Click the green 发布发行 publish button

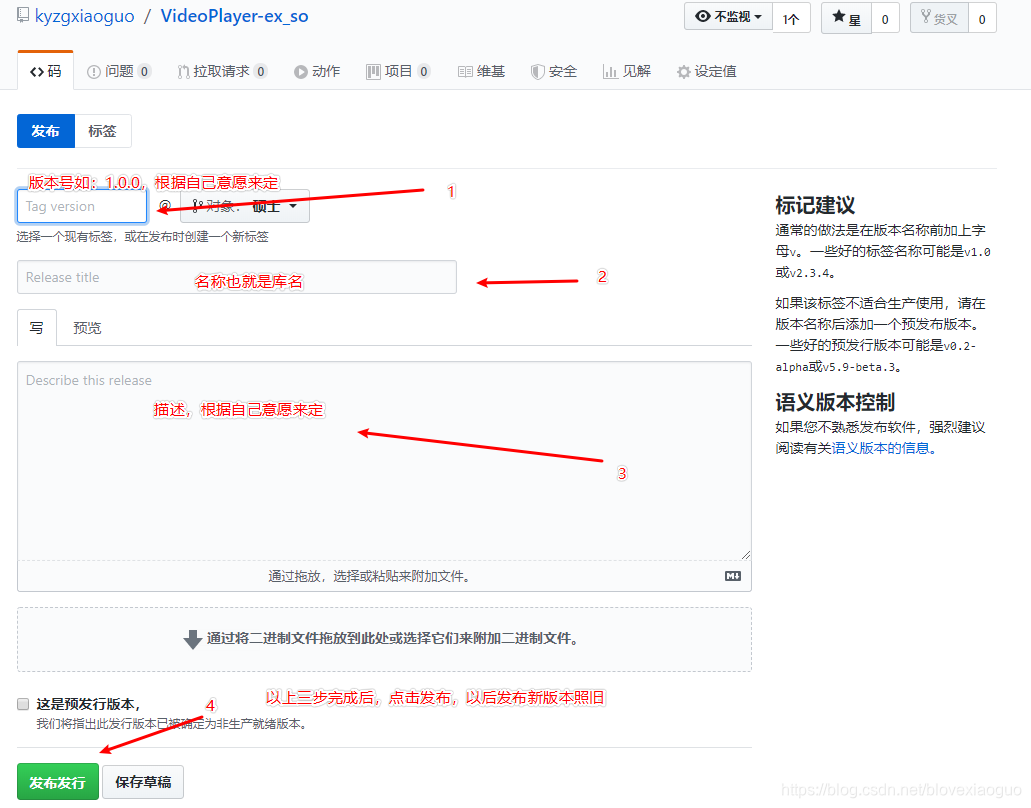click(x=58, y=782)
